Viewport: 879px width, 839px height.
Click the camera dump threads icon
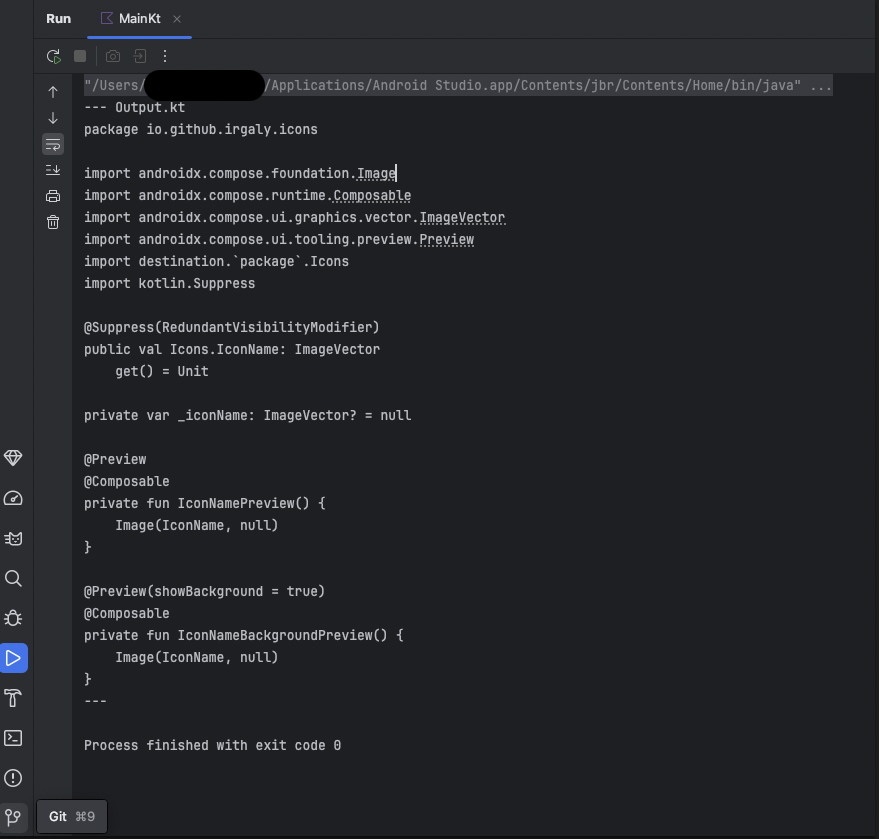(x=113, y=56)
